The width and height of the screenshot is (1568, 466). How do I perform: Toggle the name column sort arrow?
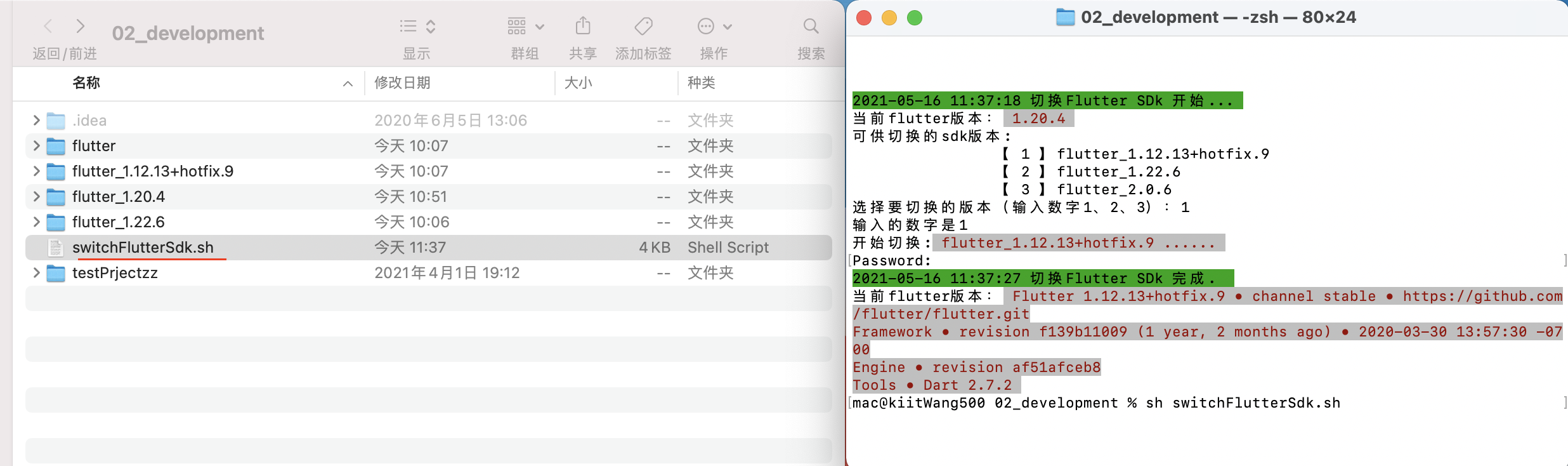pyautogui.click(x=348, y=83)
